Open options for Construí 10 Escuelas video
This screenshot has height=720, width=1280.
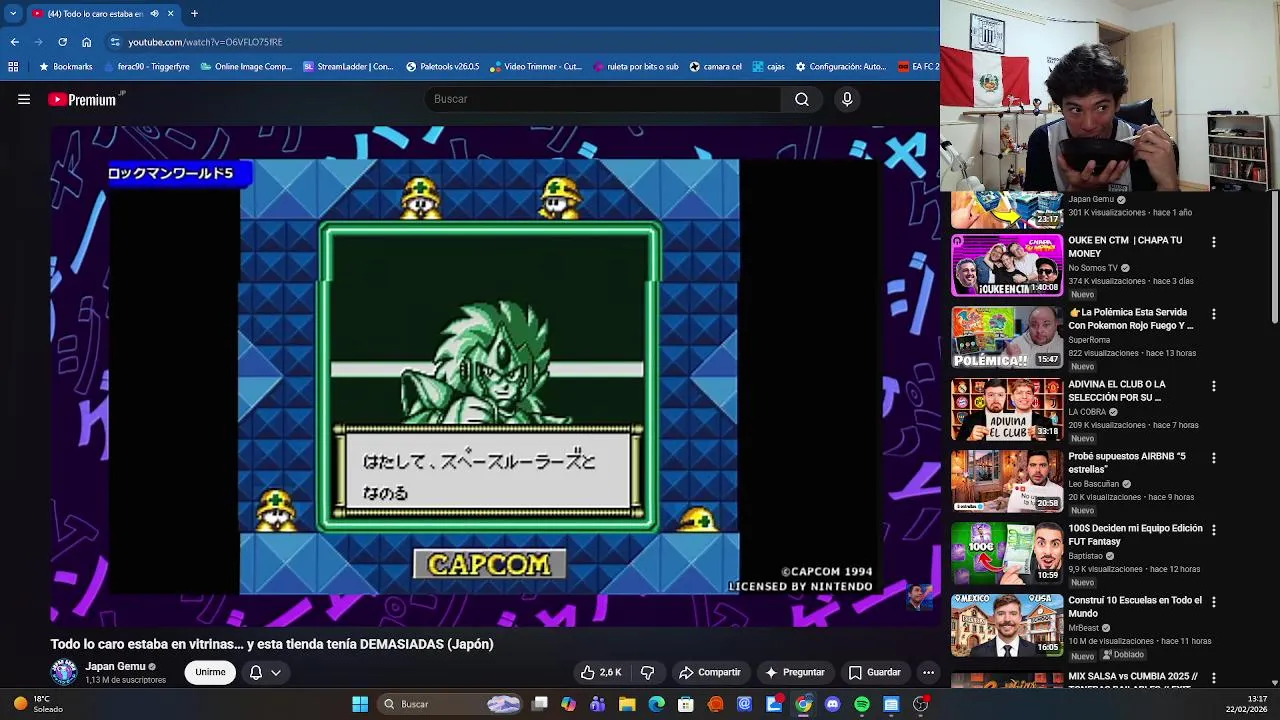tap(1213, 602)
